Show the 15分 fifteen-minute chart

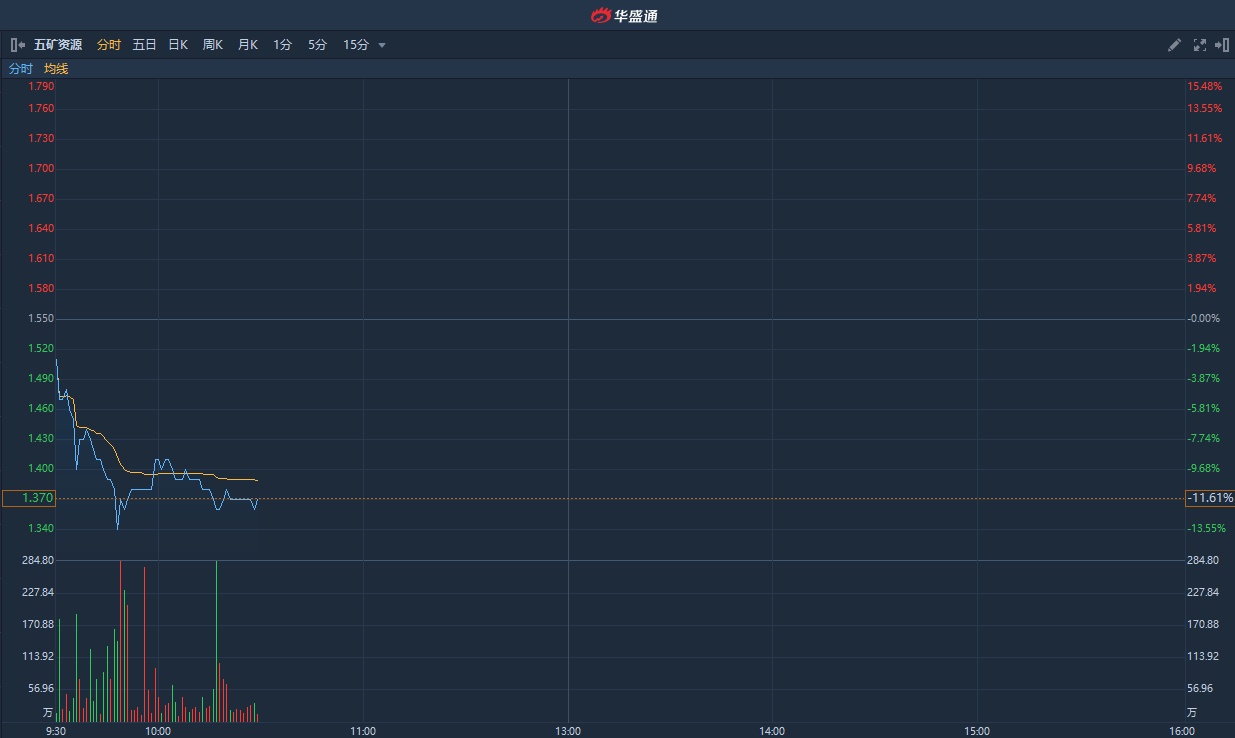click(x=356, y=45)
